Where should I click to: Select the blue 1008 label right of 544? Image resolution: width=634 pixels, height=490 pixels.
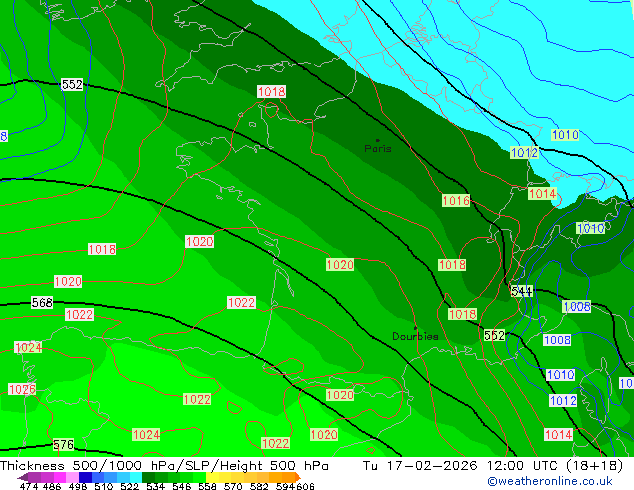(x=577, y=306)
